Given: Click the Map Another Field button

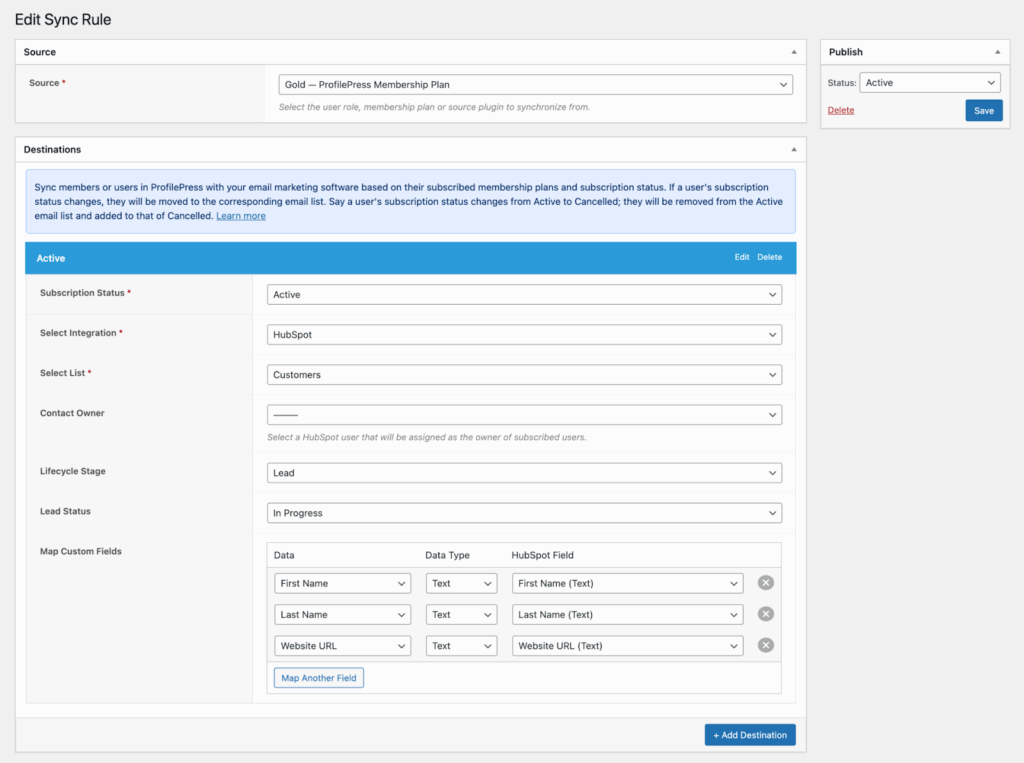Looking at the screenshot, I should (318, 677).
